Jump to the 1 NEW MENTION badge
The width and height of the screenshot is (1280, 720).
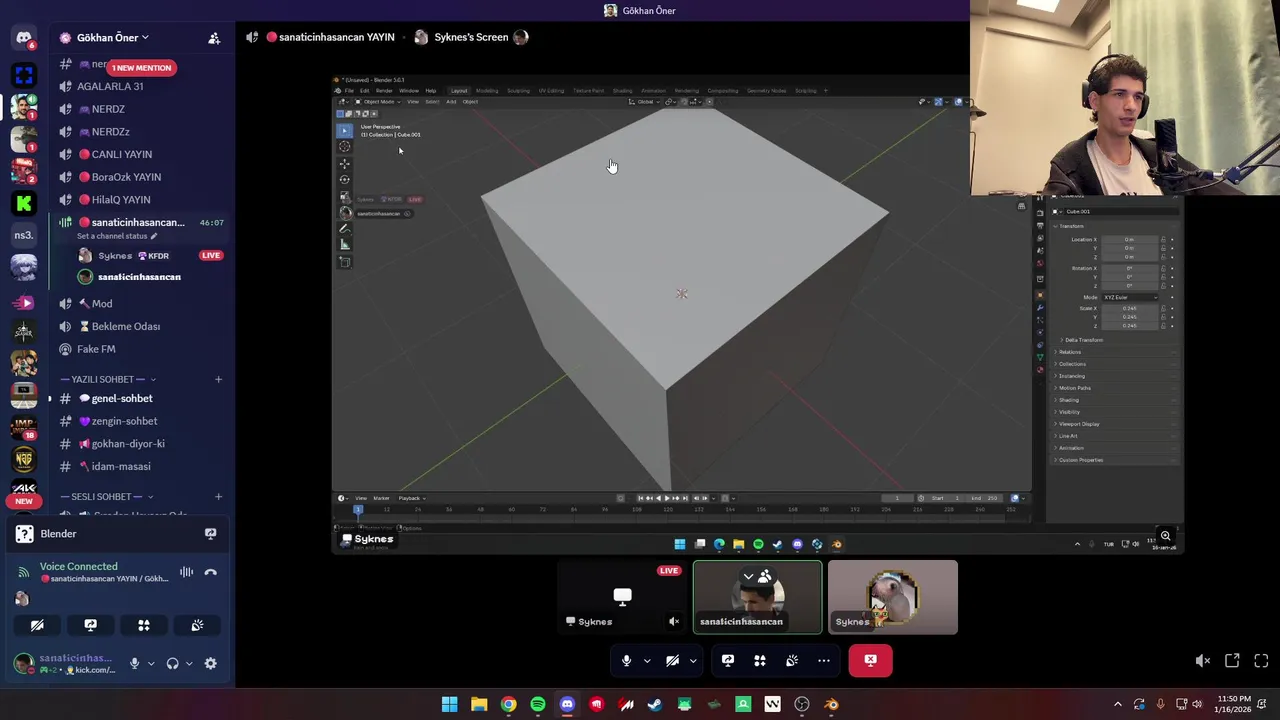click(141, 68)
